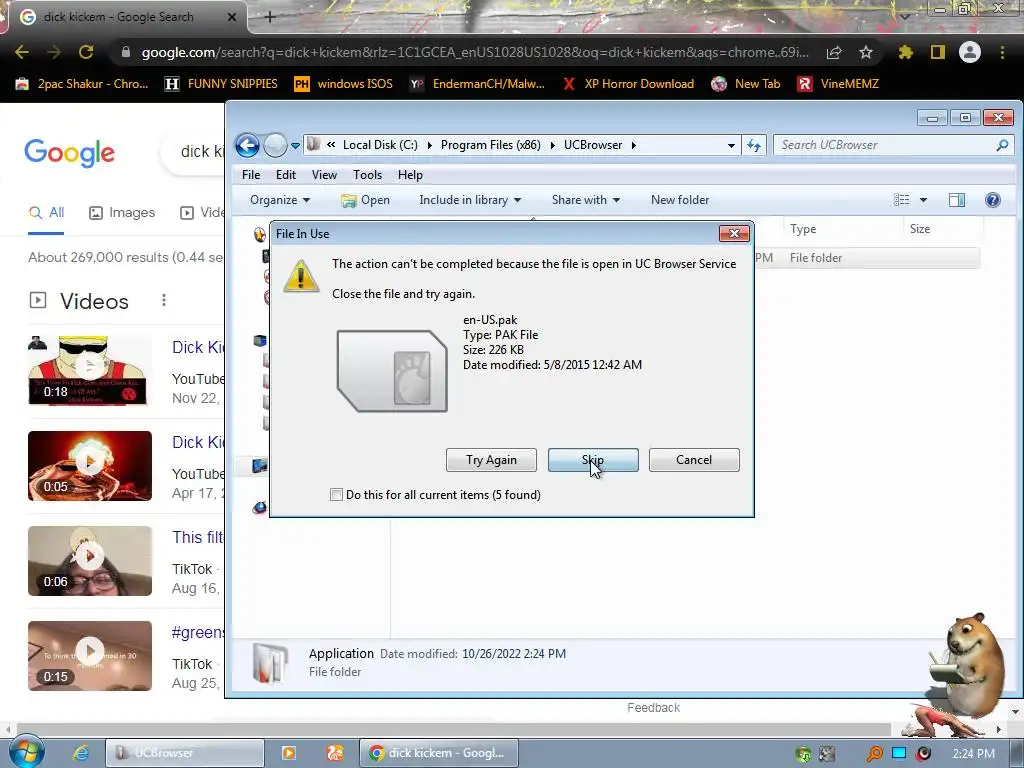Close the 'dick kickem' Chrome tab
The height and width of the screenshot is (768, 1024).
(232, 17)
